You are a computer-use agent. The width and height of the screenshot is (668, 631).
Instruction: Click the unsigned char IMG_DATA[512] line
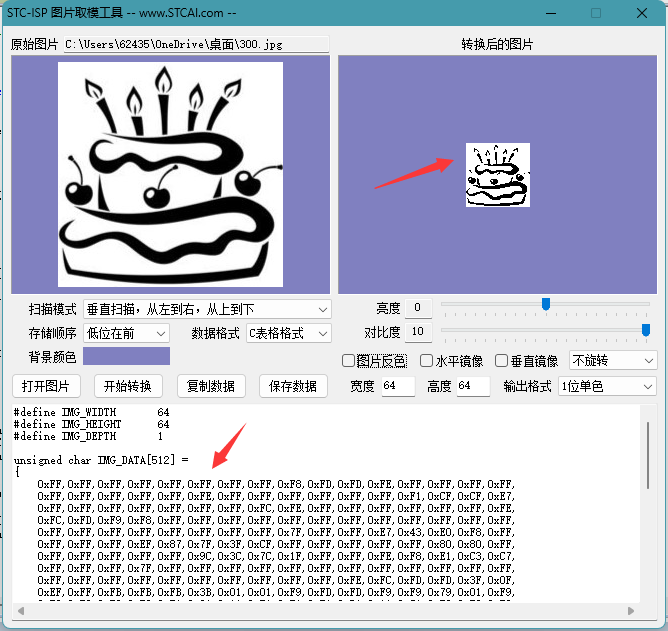(x=101, y=460)
